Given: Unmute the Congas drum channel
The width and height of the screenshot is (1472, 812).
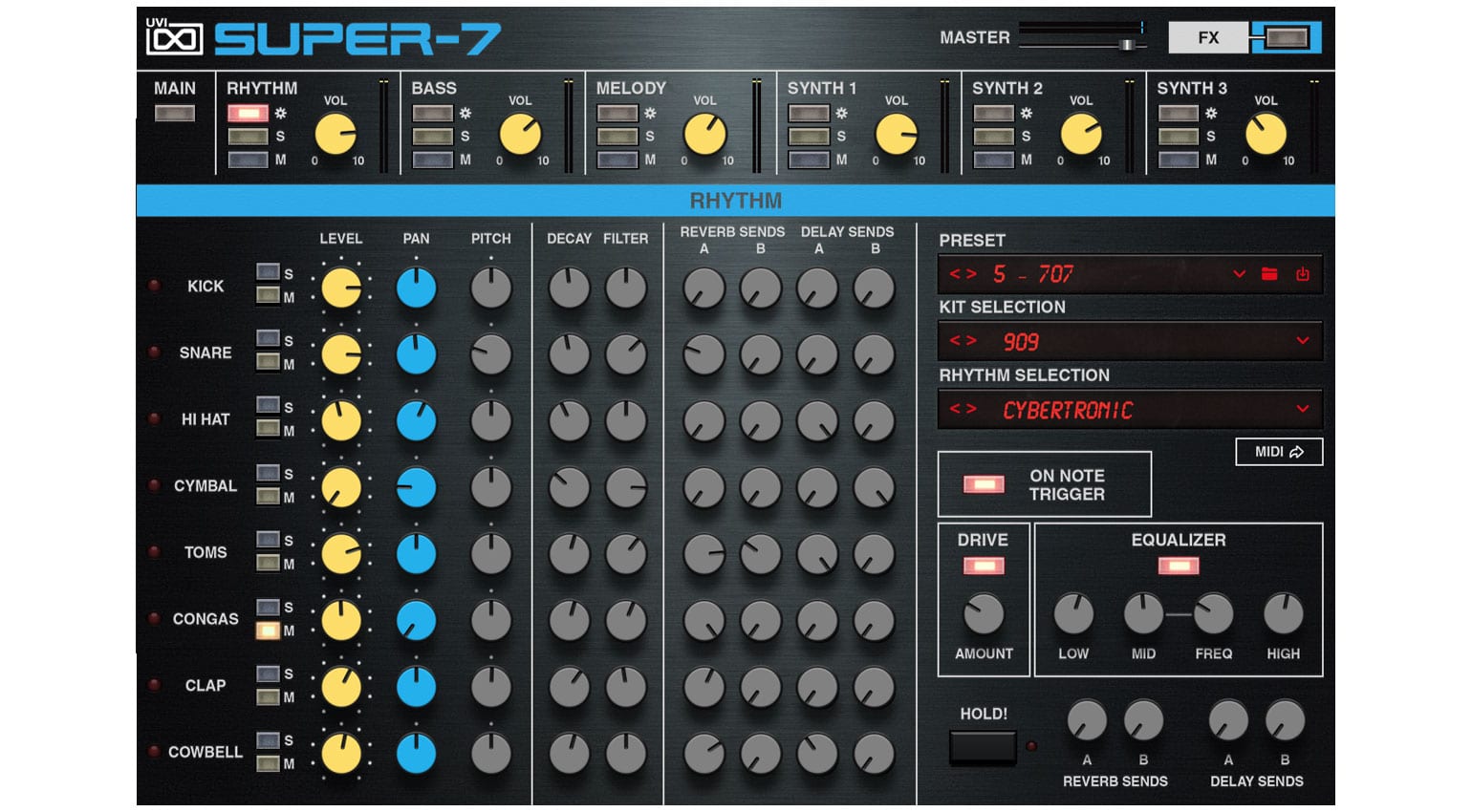Looking at the screenshot, I should point(268,630).
